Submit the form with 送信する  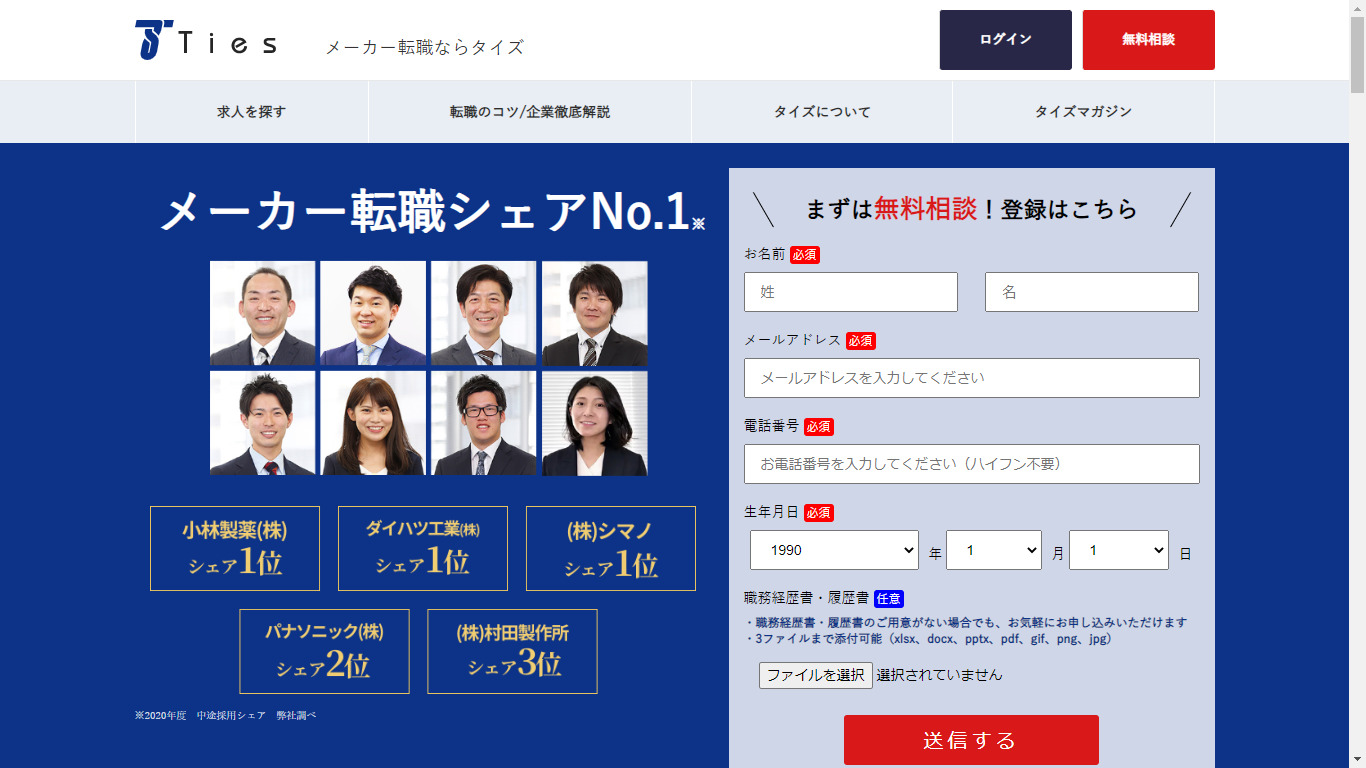pyautogui.click(x=971, y=740)
